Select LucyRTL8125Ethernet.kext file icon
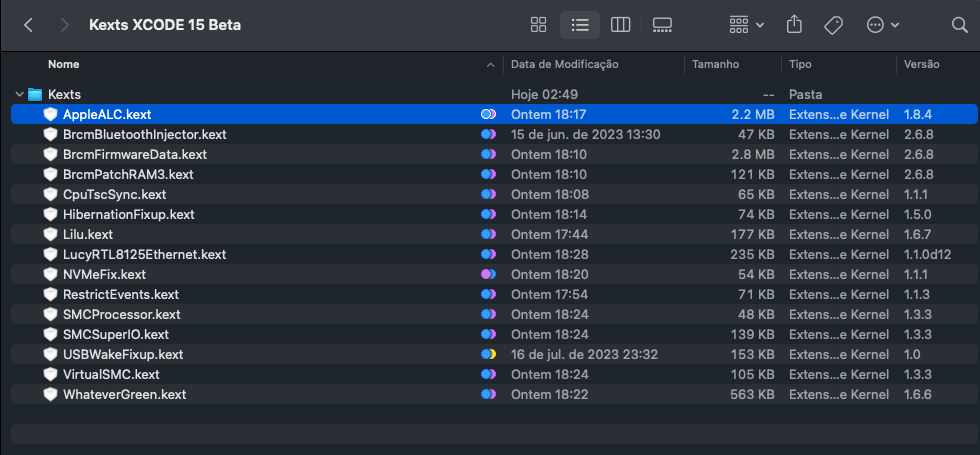The height and width of the screenshot is (455, 980). 51,254
